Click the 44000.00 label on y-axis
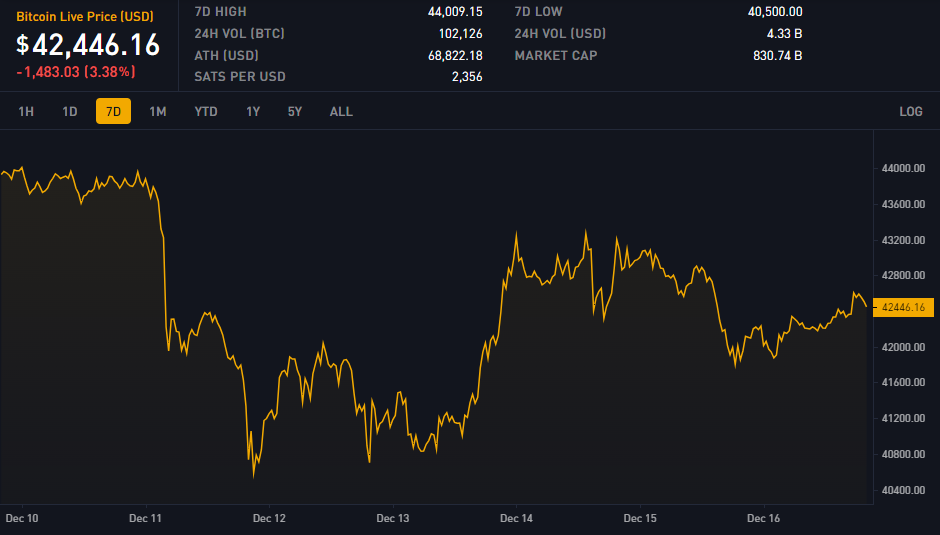The width and height of the screenshot is (940, 535). pos(903,169)
